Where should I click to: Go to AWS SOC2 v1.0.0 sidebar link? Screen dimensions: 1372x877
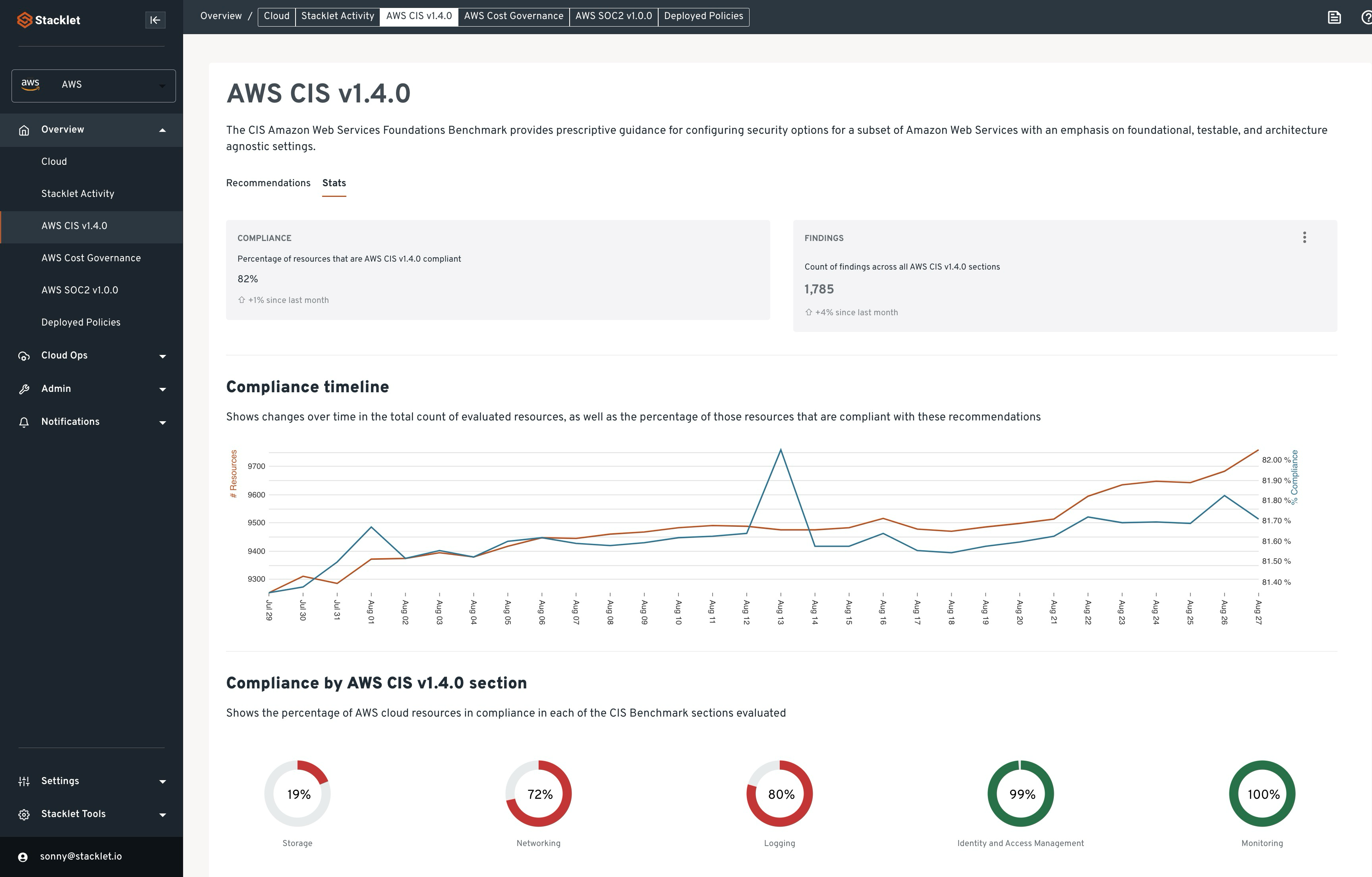(x=80, y=290)
